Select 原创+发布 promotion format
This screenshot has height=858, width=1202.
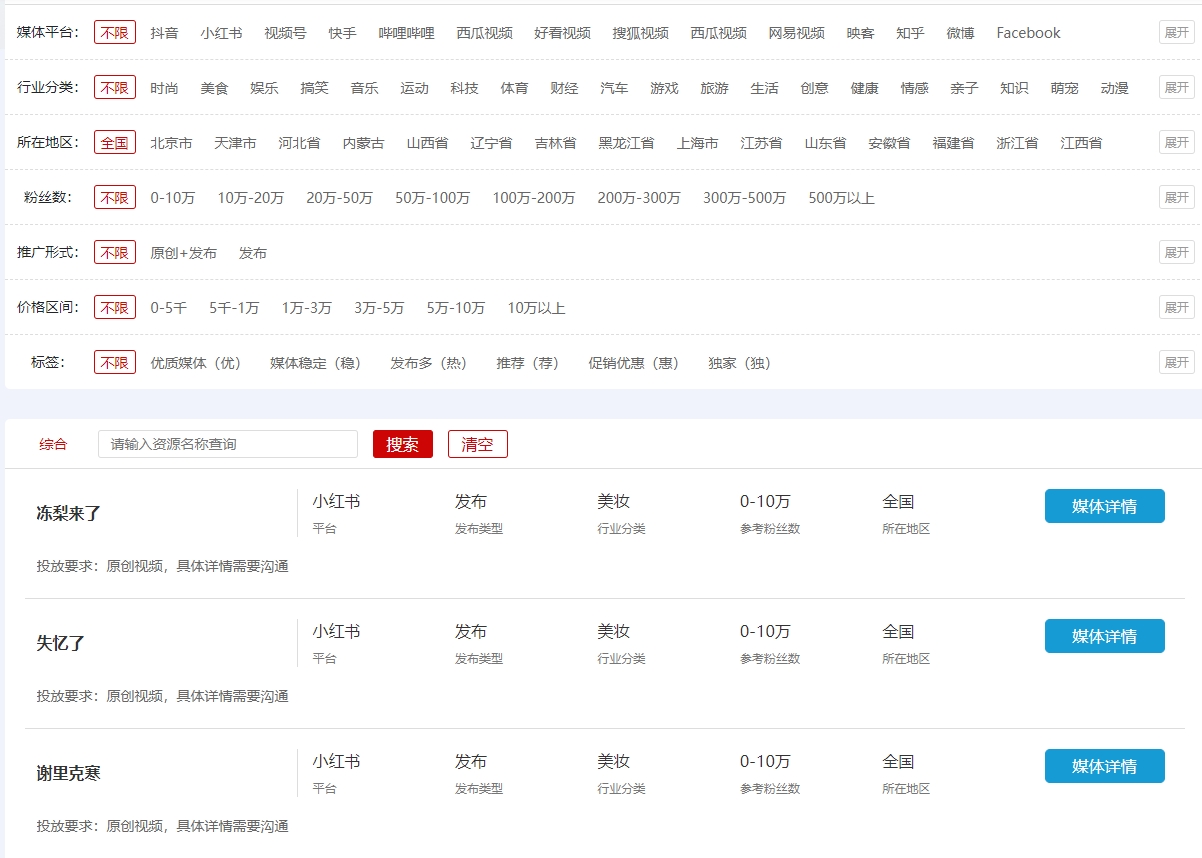(x=183, y=253)
